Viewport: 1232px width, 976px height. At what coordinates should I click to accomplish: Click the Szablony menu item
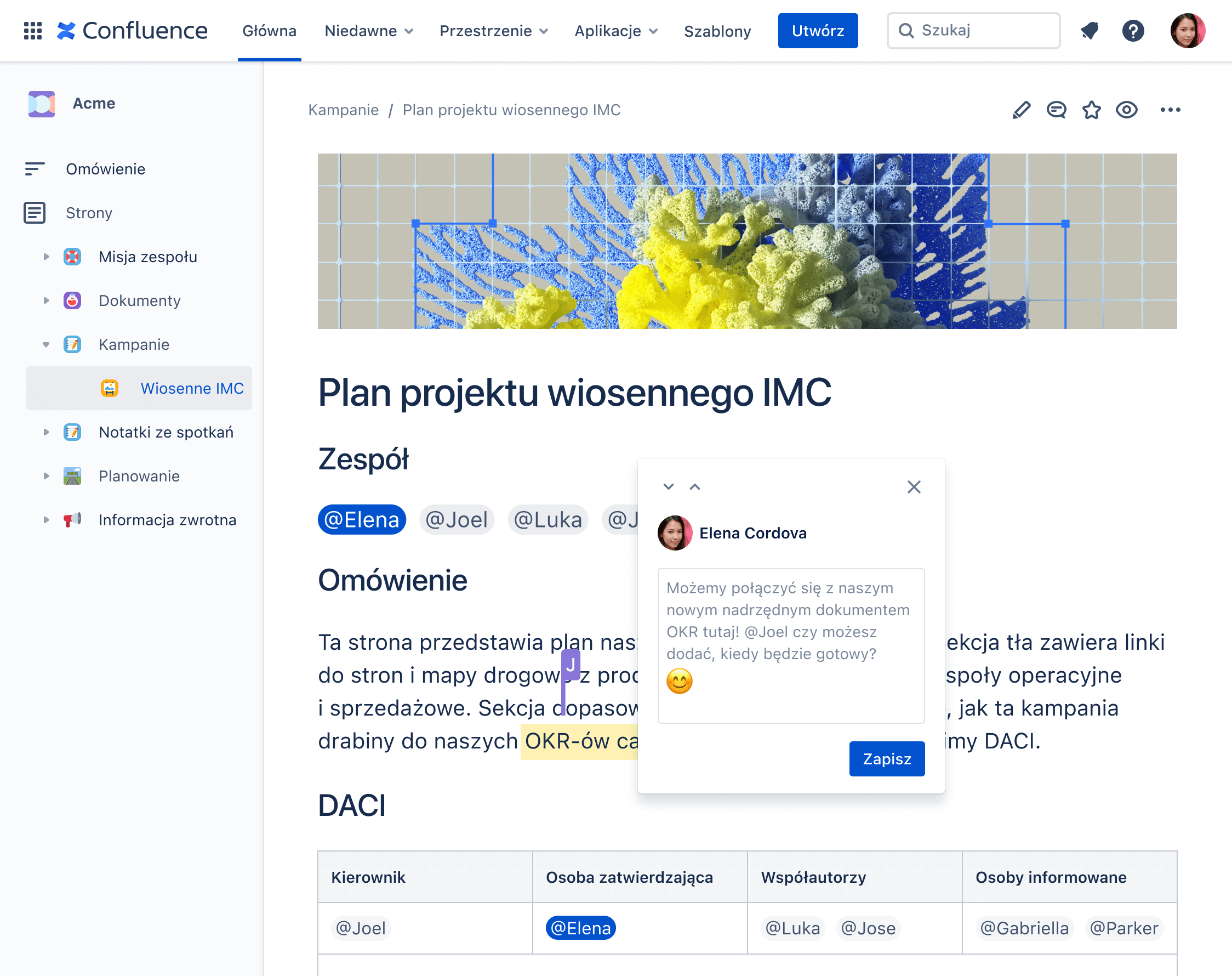pos(715,30)
